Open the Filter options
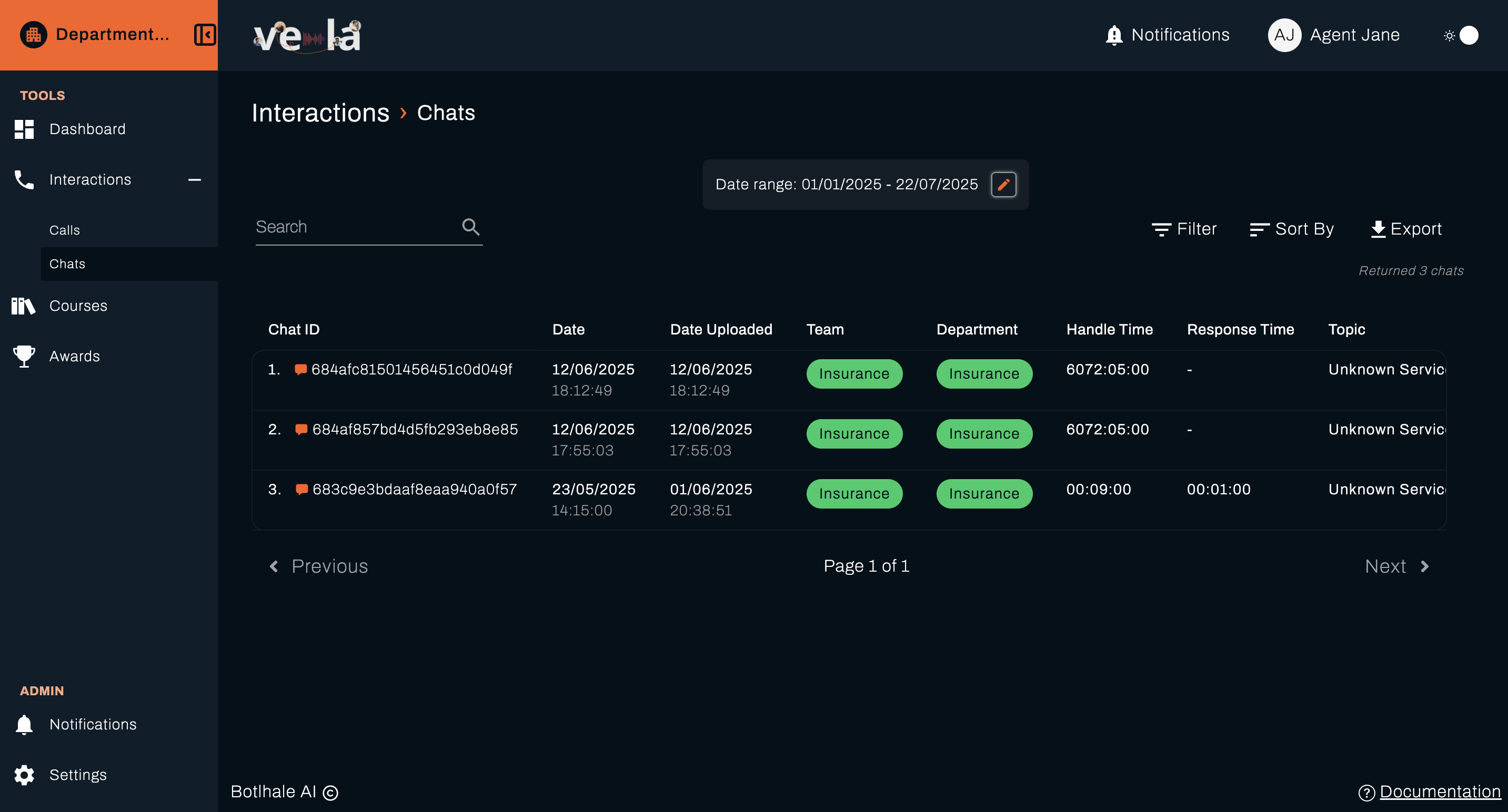Screen dimensions: 1508x812 1184,229
